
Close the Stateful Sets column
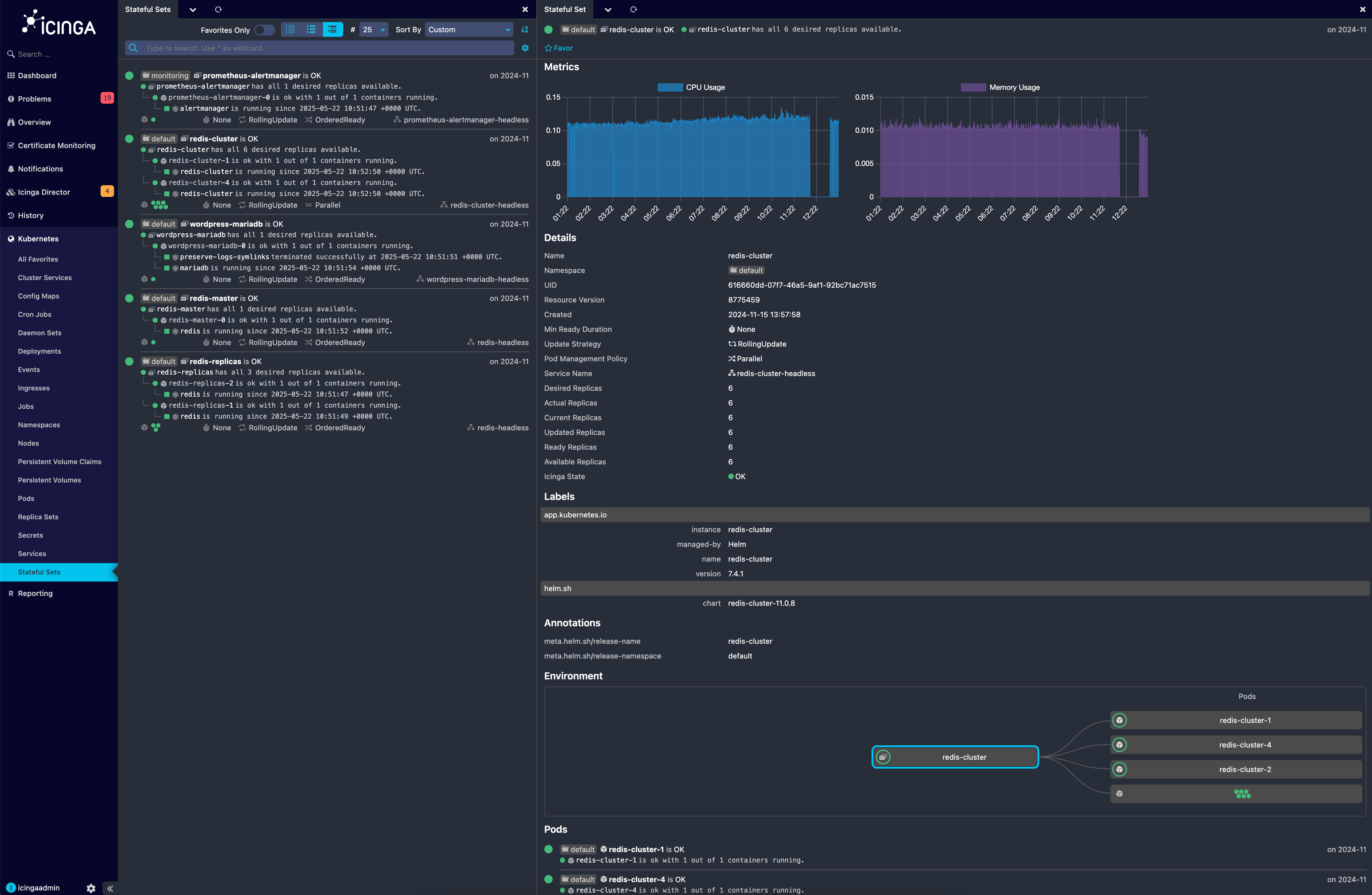(x=525, y=10)
